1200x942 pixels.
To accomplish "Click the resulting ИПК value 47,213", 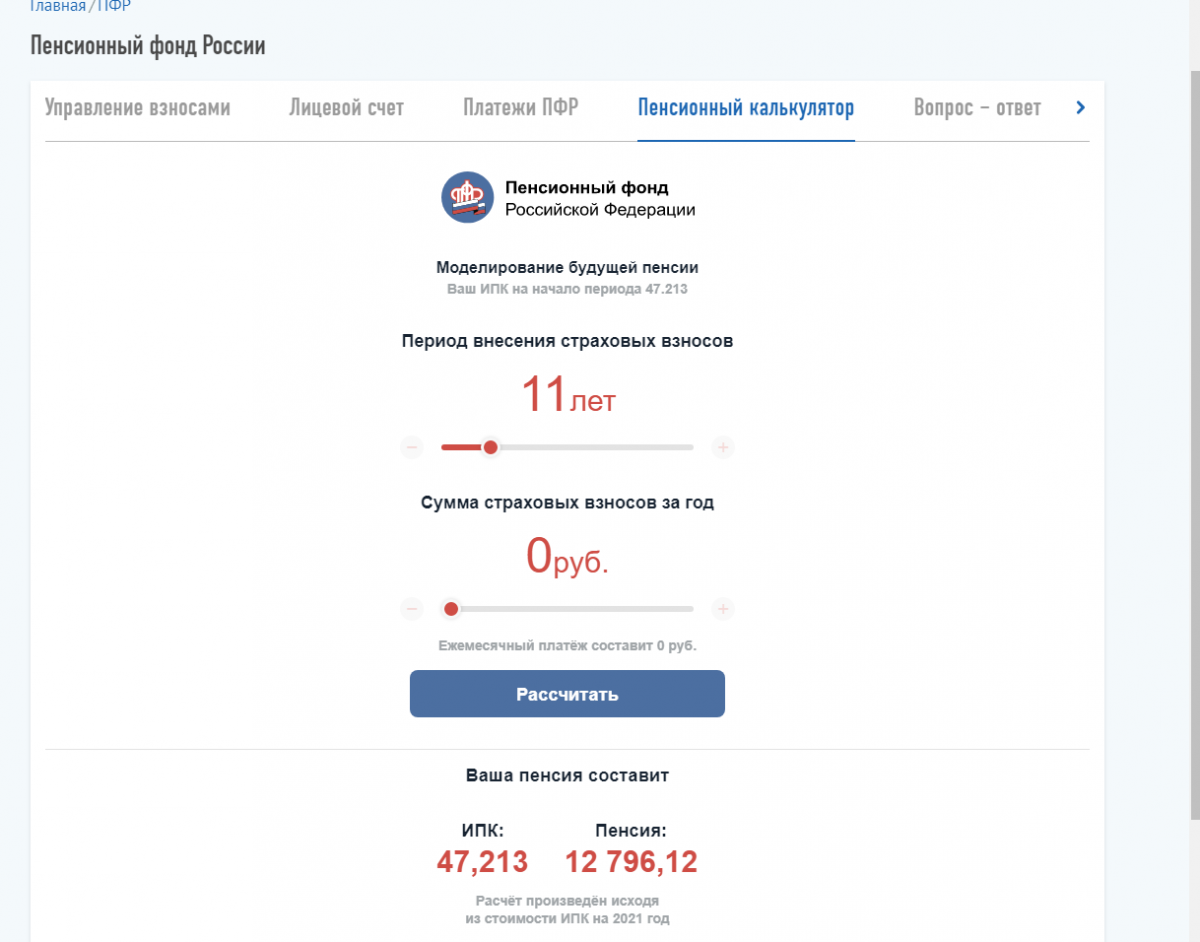I will [x=482, y=862].
